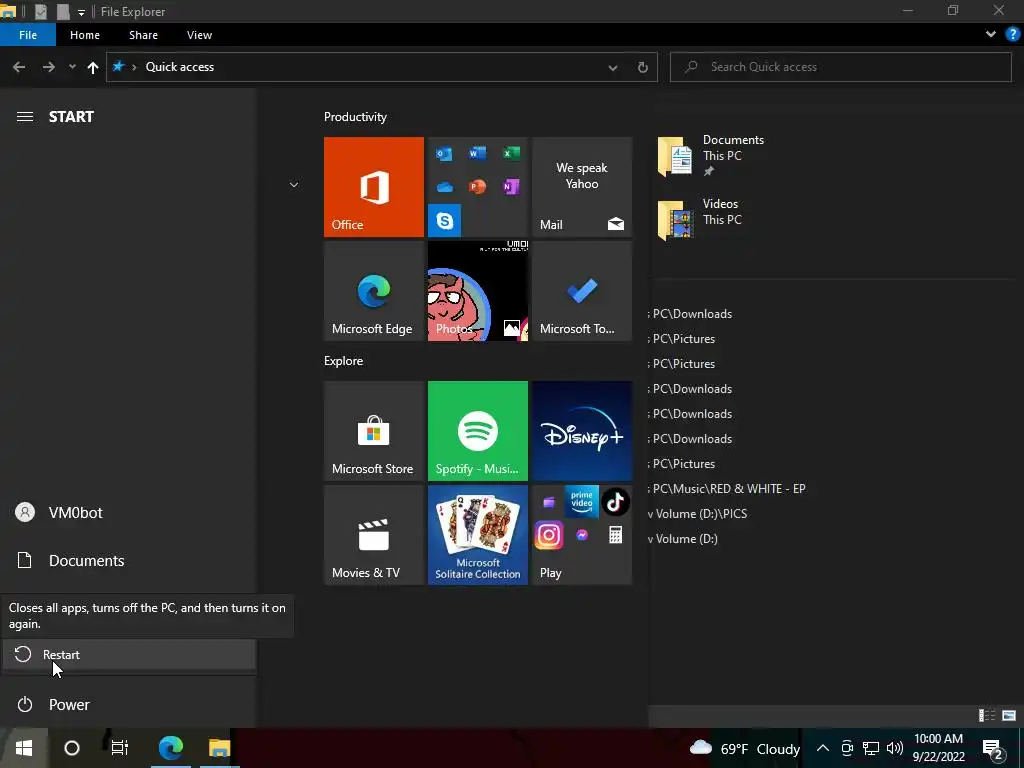Screen dimensions: 1024x768
Task: Open PowerPoint icon in the Office apps tile
Action: pyautogui.click(x=477, y=187)
